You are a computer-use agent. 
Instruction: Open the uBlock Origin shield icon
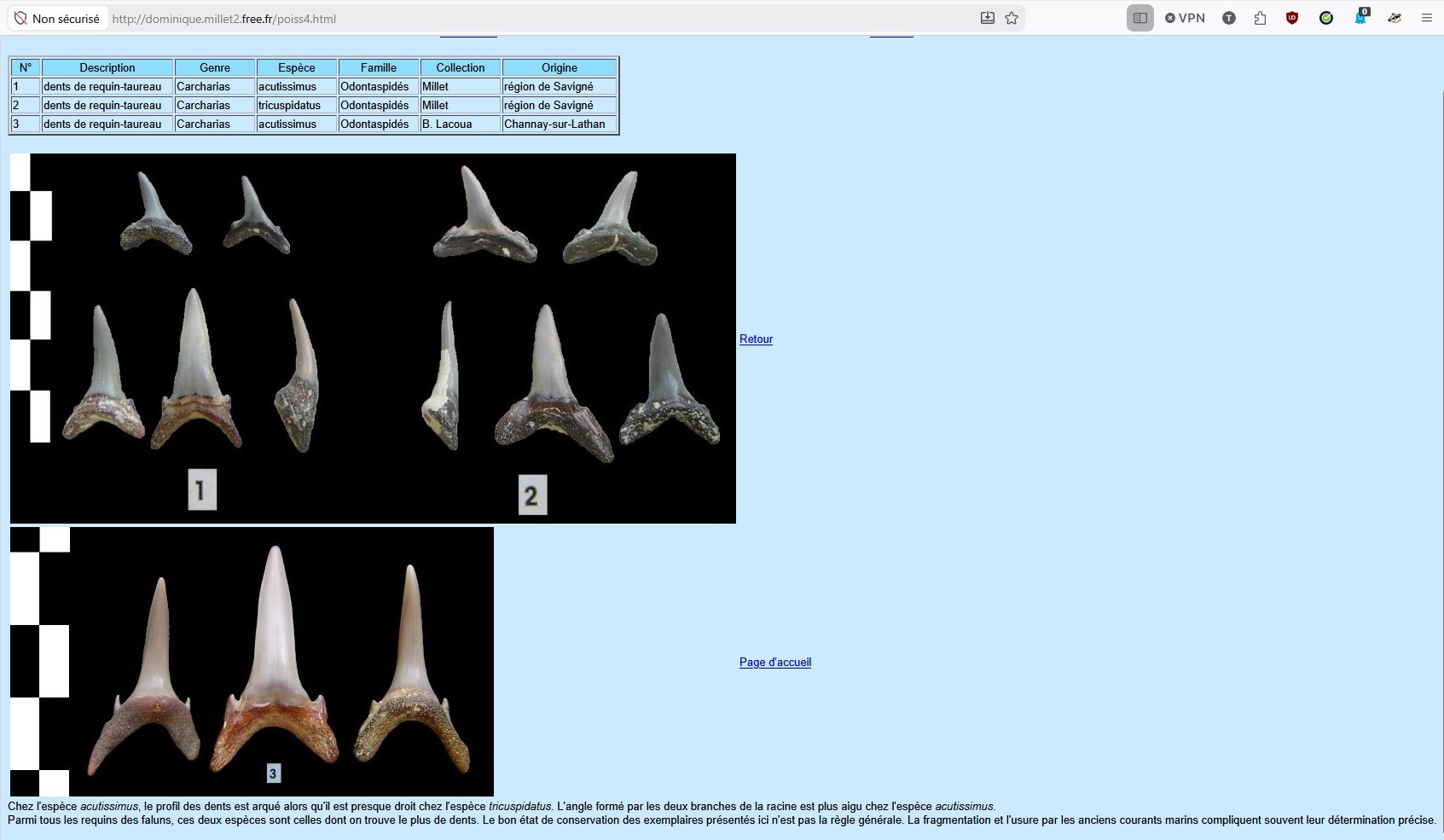(x=1292, y=18)
